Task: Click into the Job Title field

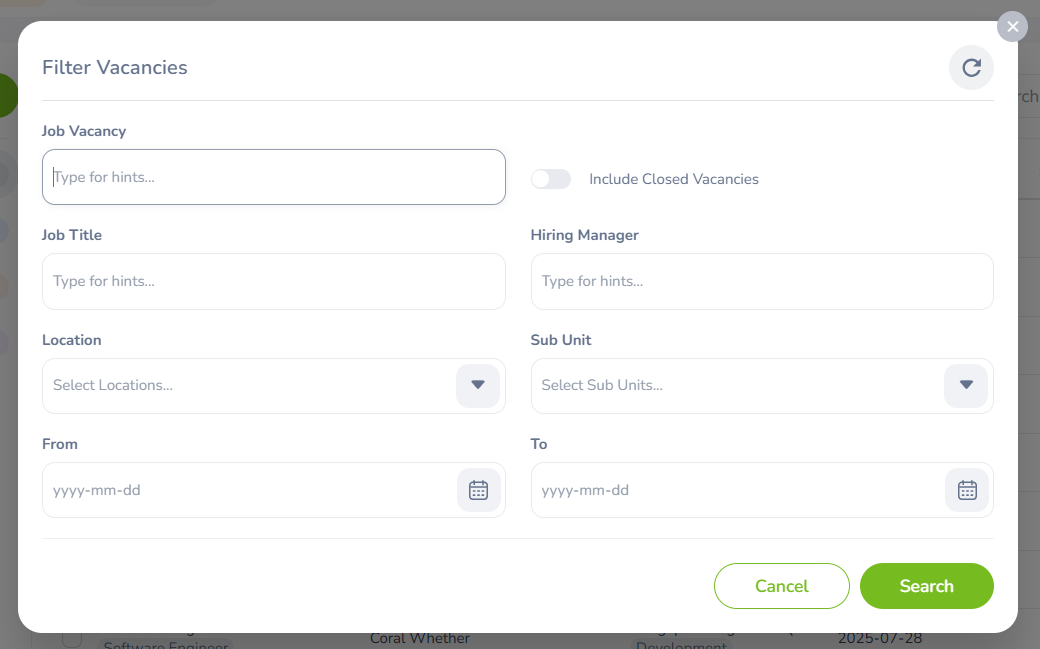Action: tap(273, 281)
